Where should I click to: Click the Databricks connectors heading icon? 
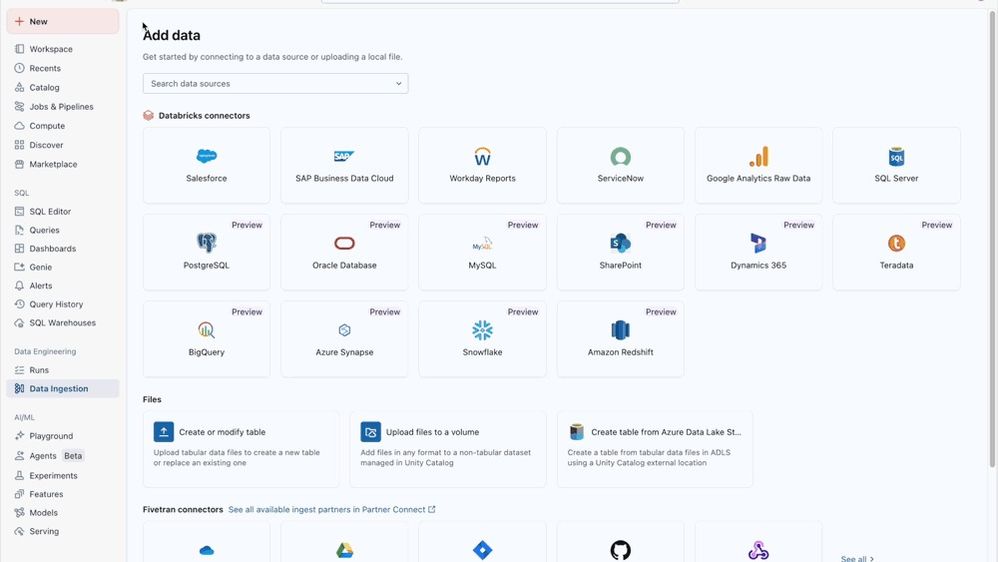[148, 115]
